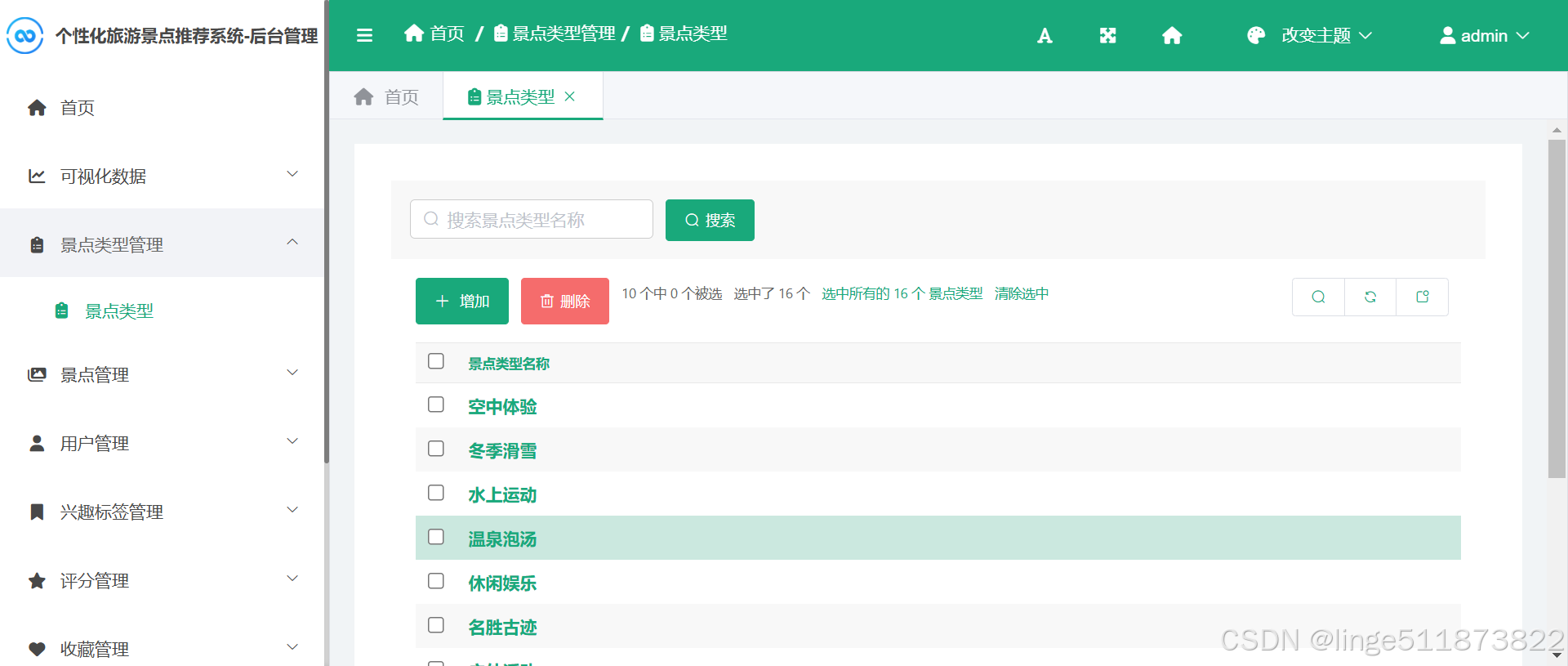Click the 景点管理 images icon
The width and height of the screenshot is (1568, 666).
point(37,374)
